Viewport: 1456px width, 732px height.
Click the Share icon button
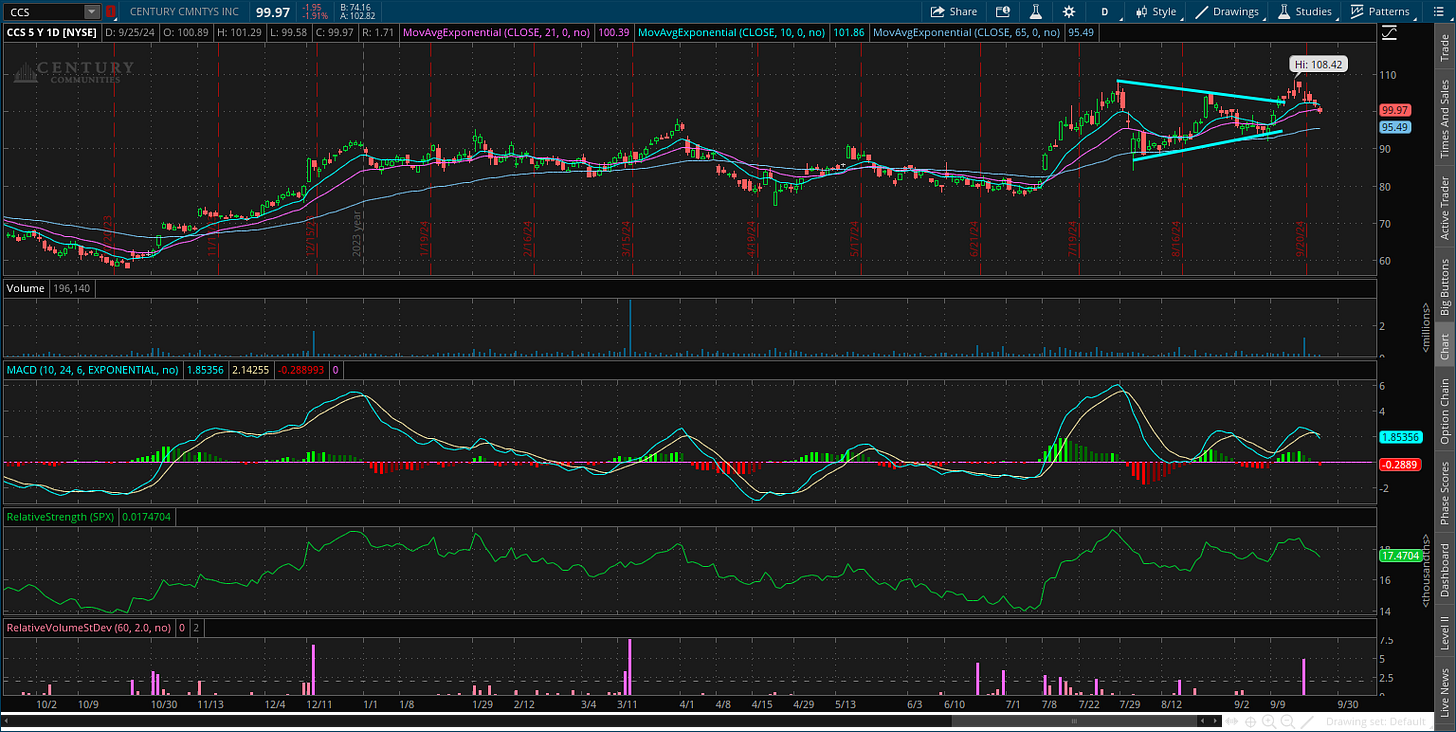coord(953,12)
